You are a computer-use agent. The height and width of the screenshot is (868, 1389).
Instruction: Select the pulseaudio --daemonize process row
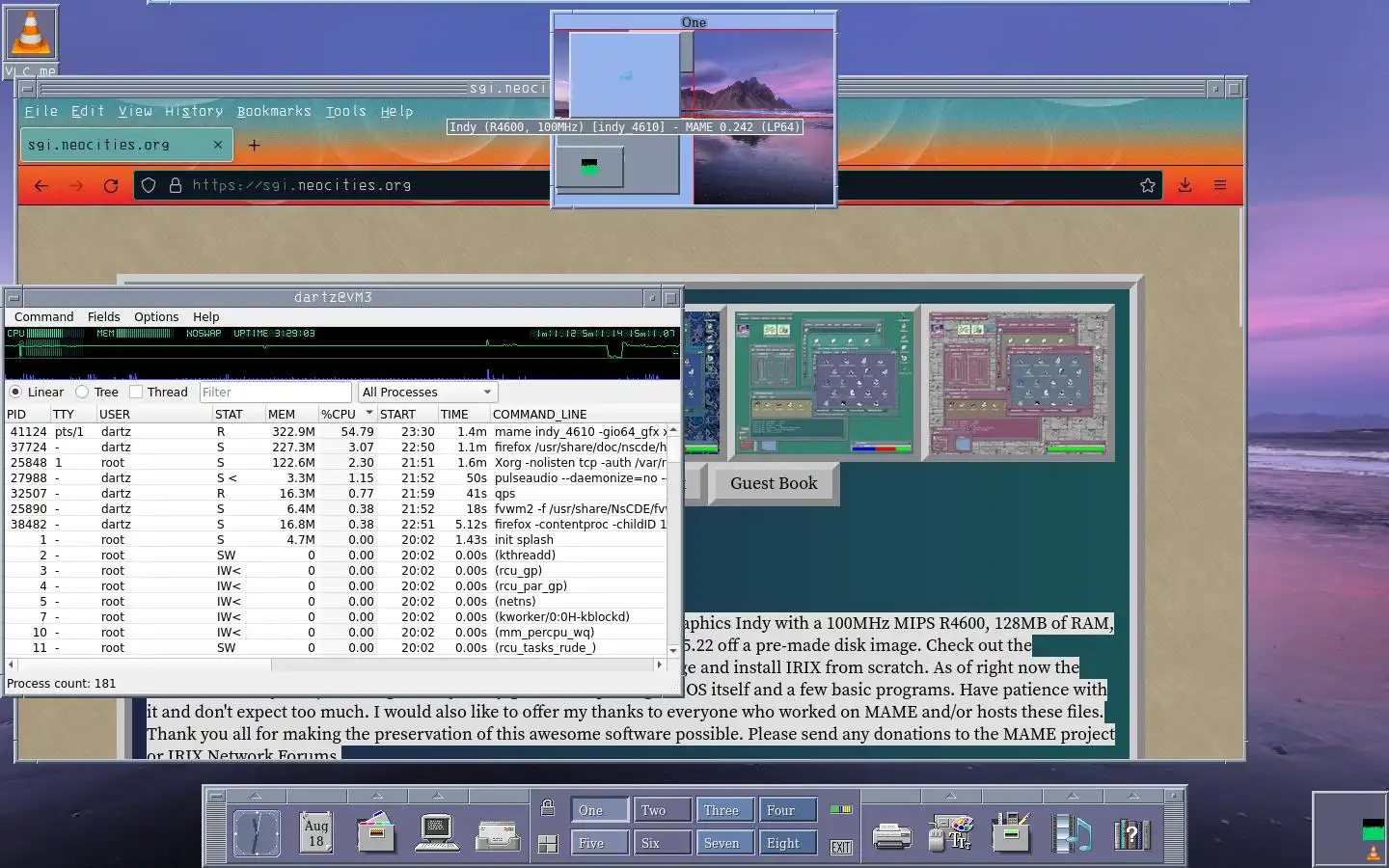336,477
